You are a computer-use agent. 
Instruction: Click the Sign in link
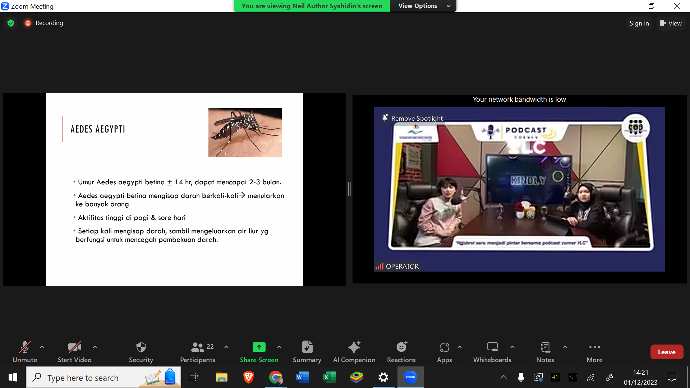point(639,23)
